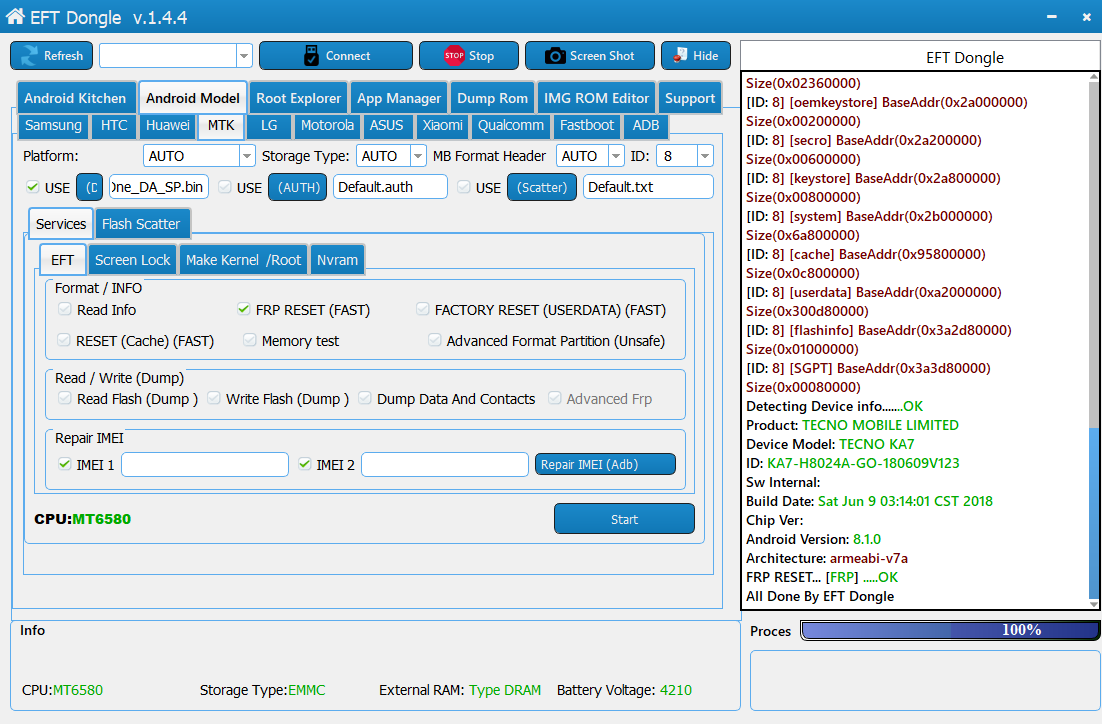
Task: Toggle RESET (Cache) (FAST) checkbox
Action: [x=64, y=340]
